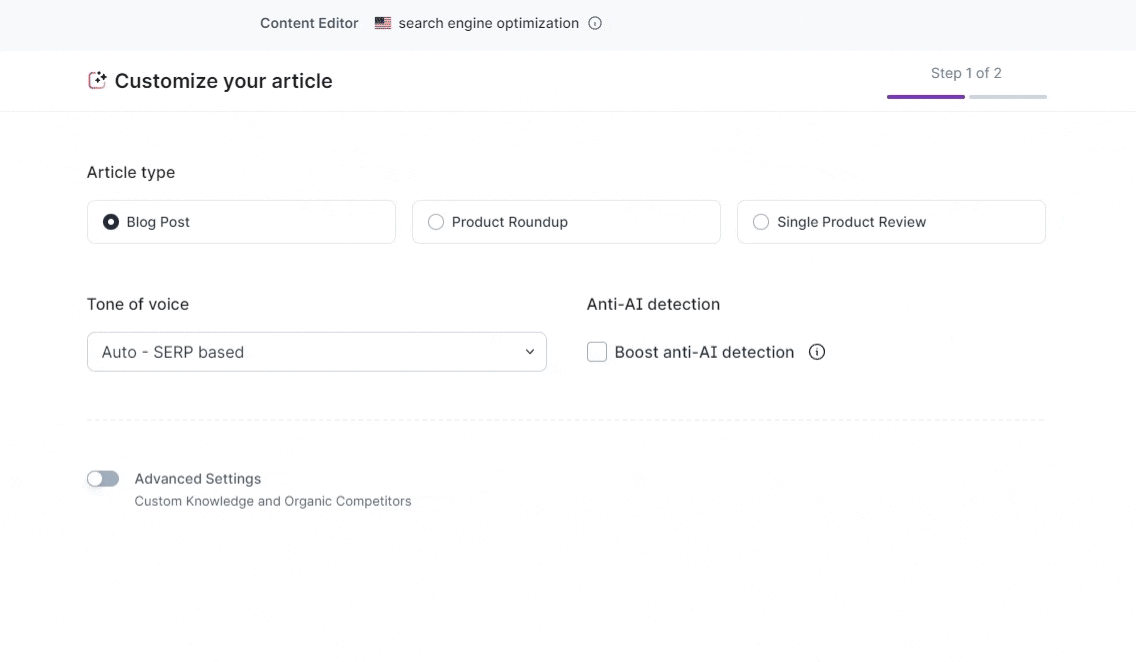The image size is (1136, 662).
Task: Open the info tooltip for anti-AI detection
Action: 817,352
